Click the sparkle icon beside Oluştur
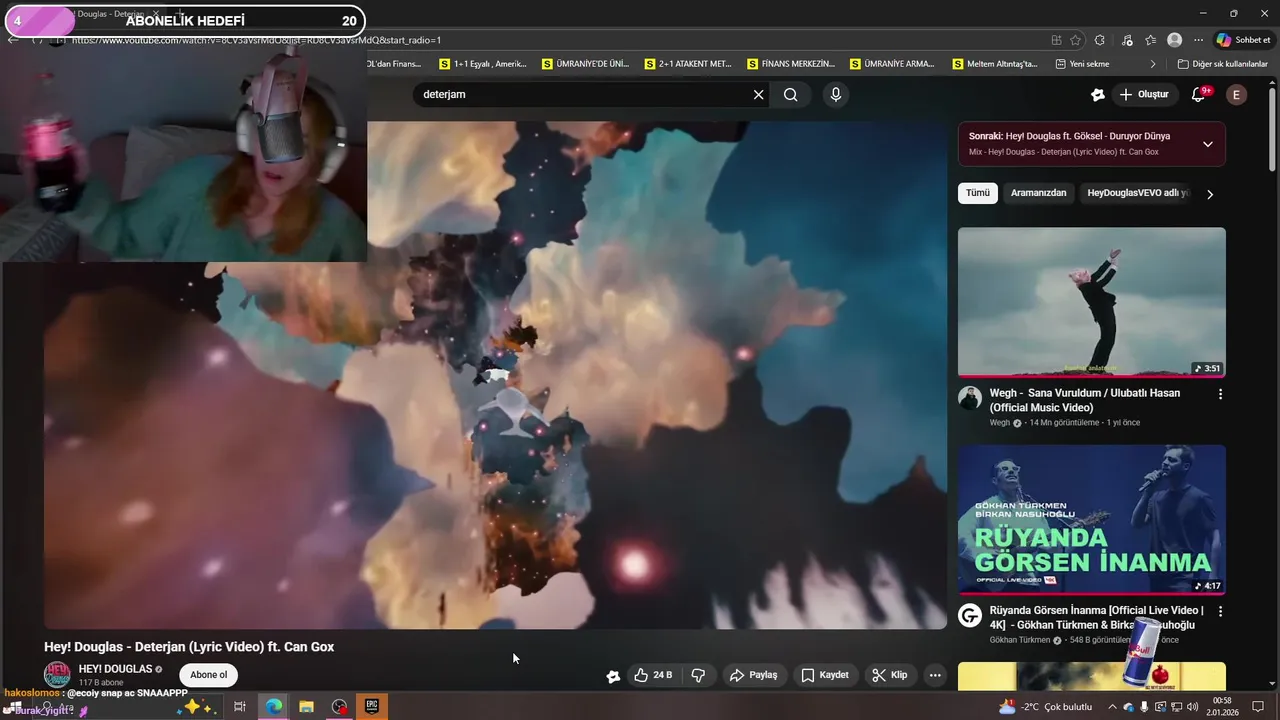The image size is (1280, 720). (x=1098, y=94)
